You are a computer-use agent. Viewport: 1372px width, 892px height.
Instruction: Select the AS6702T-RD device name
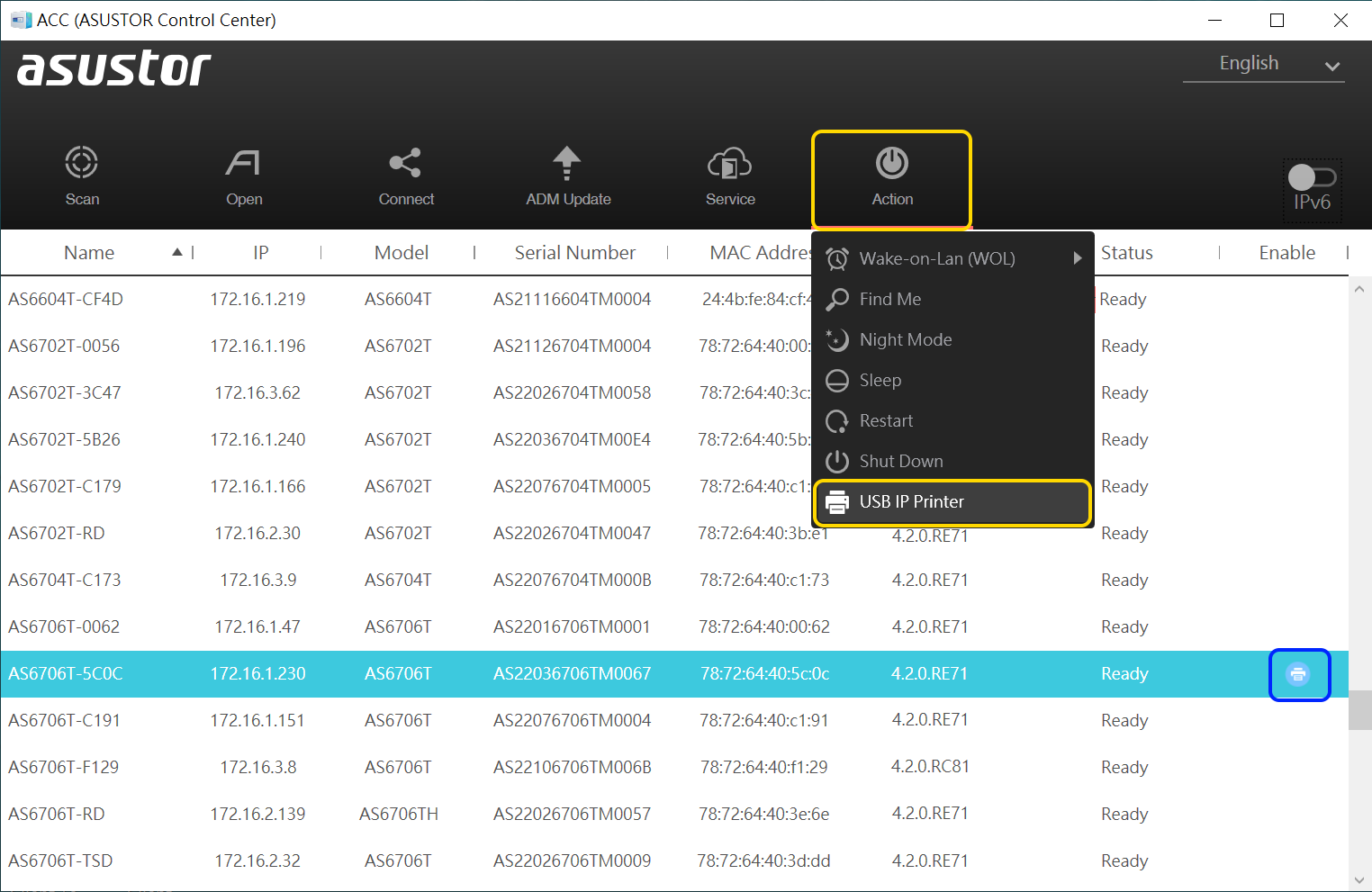(x=57, y=534)
